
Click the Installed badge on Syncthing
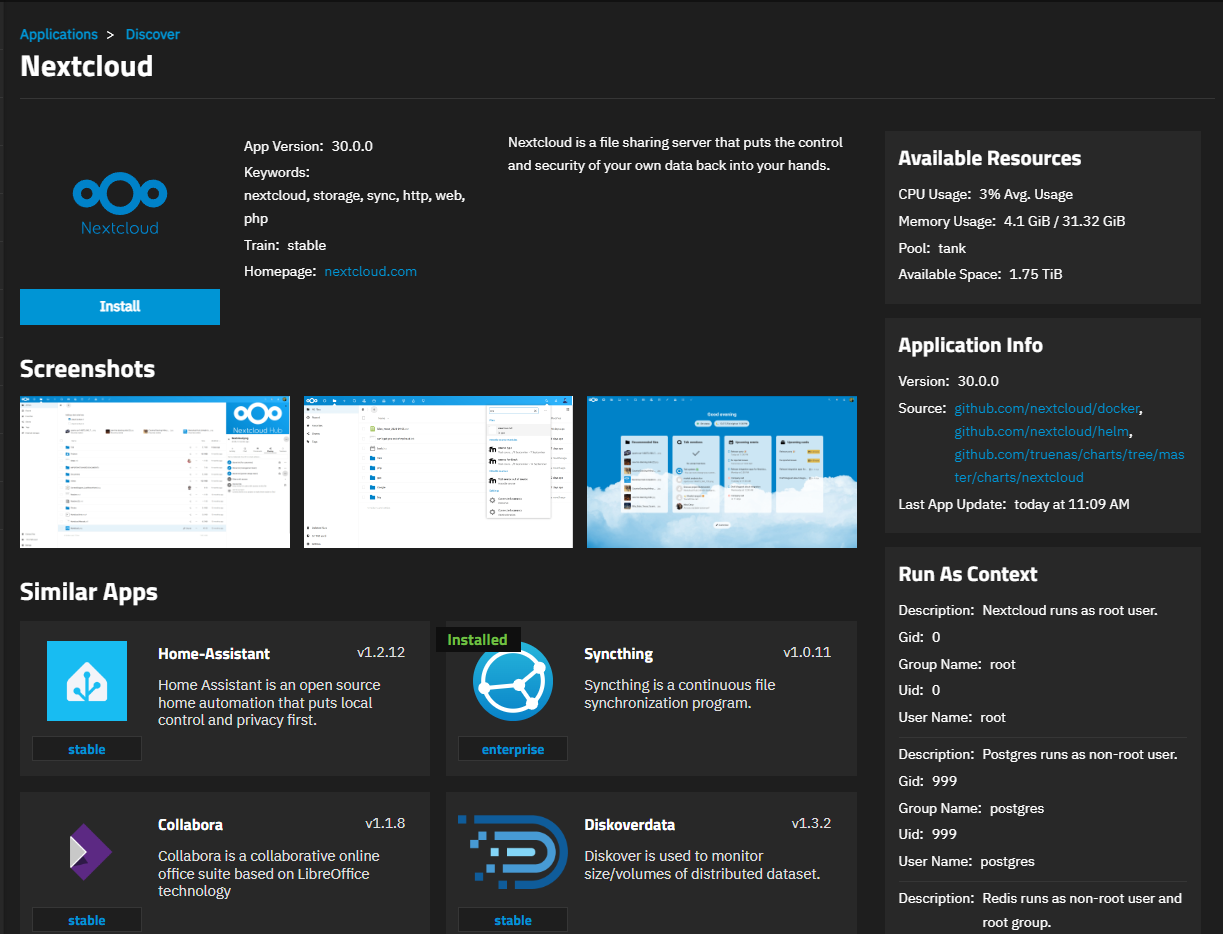(x=477, y=639)
